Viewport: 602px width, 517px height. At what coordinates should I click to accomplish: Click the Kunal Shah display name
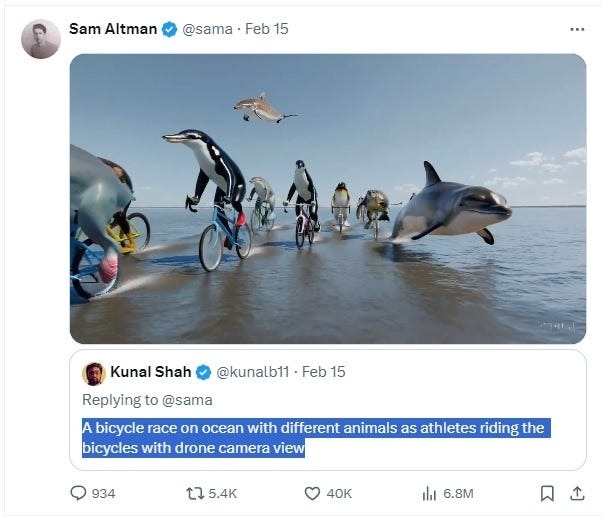[x=151, y=372]
